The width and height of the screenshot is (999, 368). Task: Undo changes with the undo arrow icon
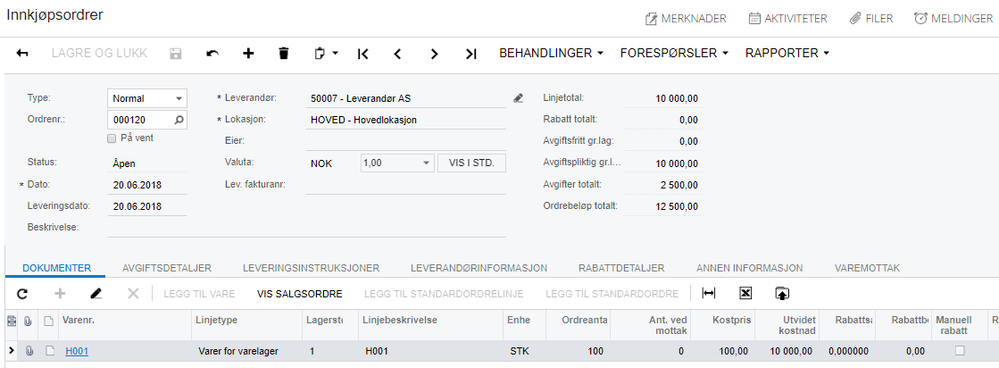pyautogui.click(x=213, y=54)
